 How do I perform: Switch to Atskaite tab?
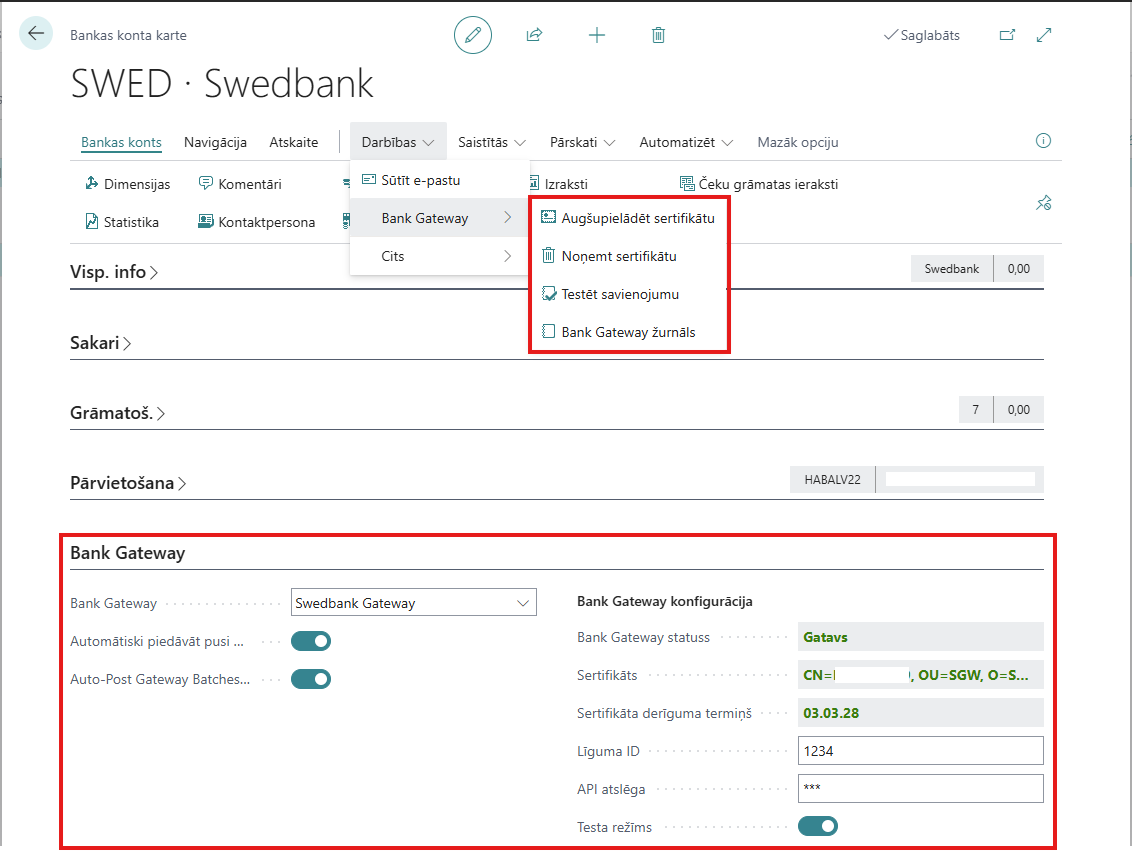(294, 142)
